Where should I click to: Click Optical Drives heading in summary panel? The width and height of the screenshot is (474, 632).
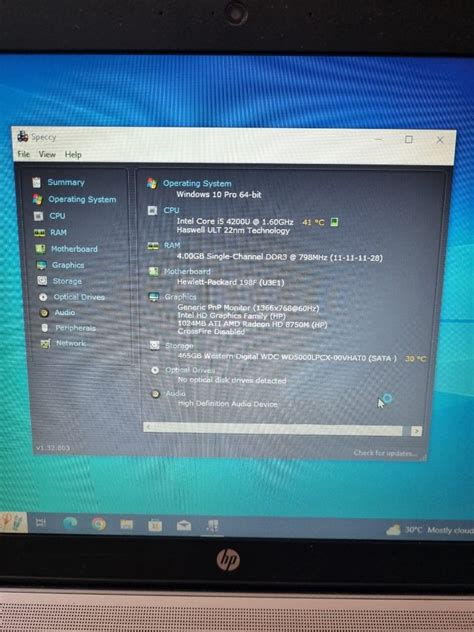(x=190, y=370)
